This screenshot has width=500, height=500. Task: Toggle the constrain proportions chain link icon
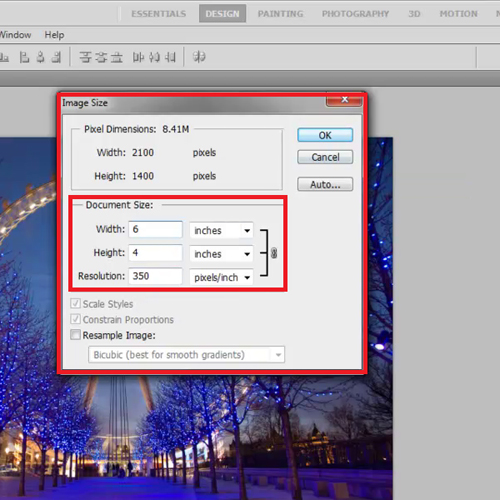(x=274, y=253)
